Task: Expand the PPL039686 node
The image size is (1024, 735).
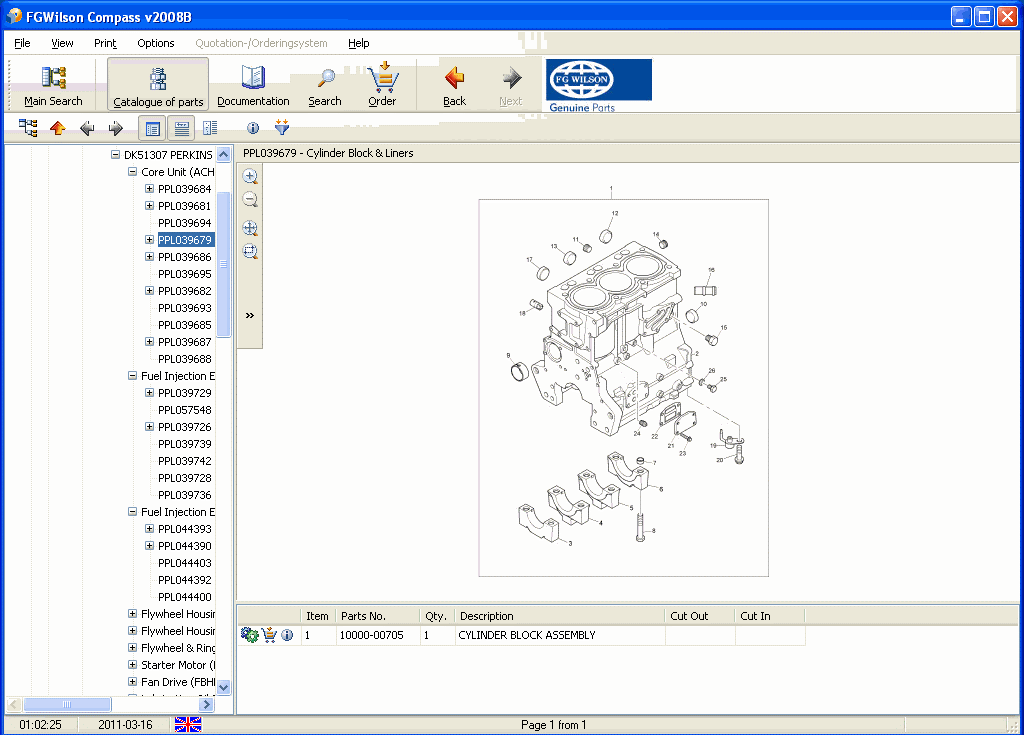Action: (150, 257)
